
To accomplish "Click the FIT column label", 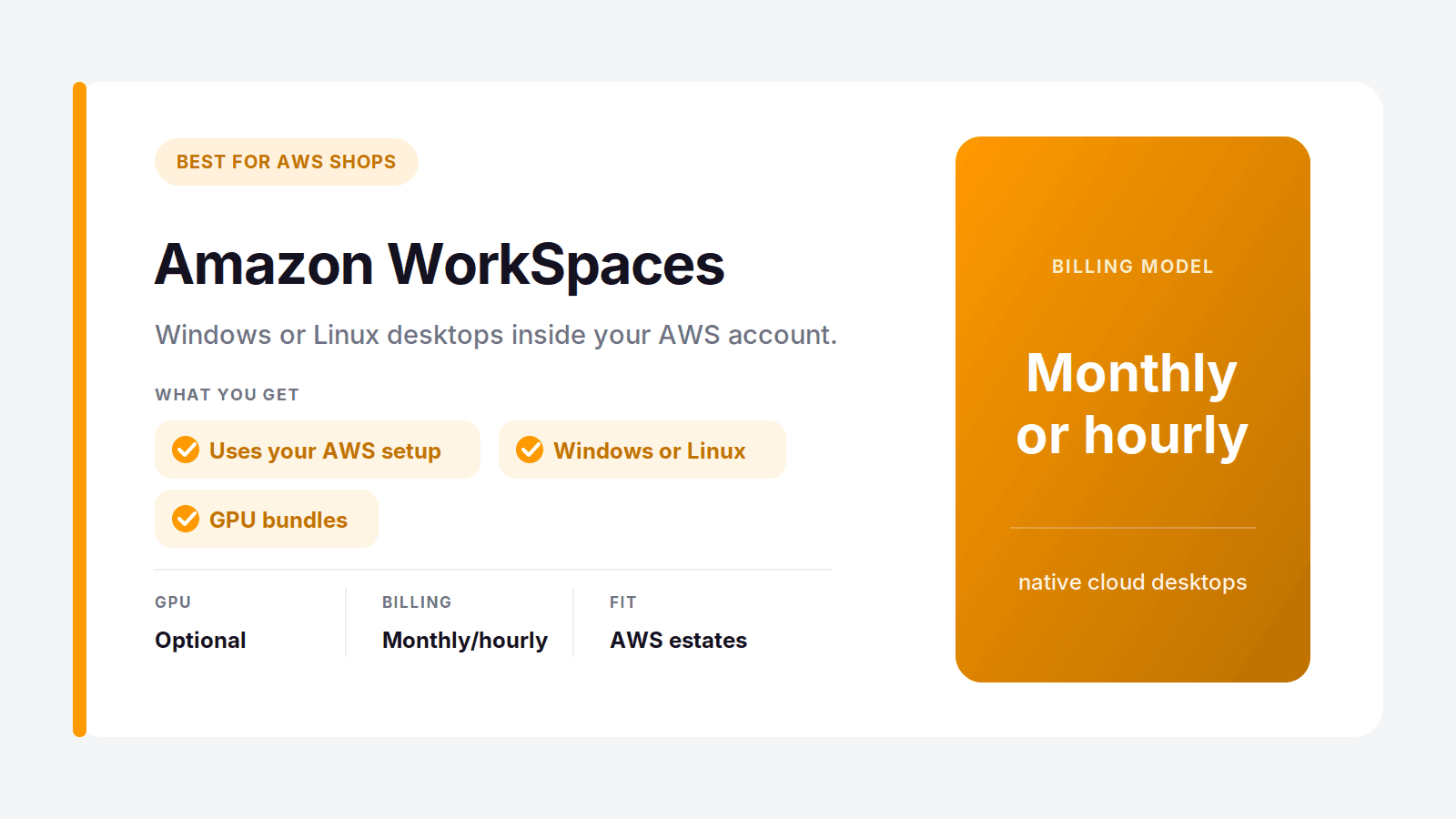I will click(x=623, y=602).
